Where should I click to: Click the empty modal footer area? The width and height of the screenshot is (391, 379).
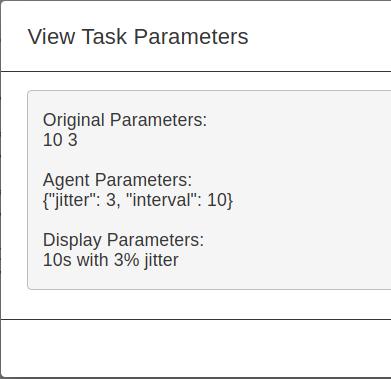(196, 348)
